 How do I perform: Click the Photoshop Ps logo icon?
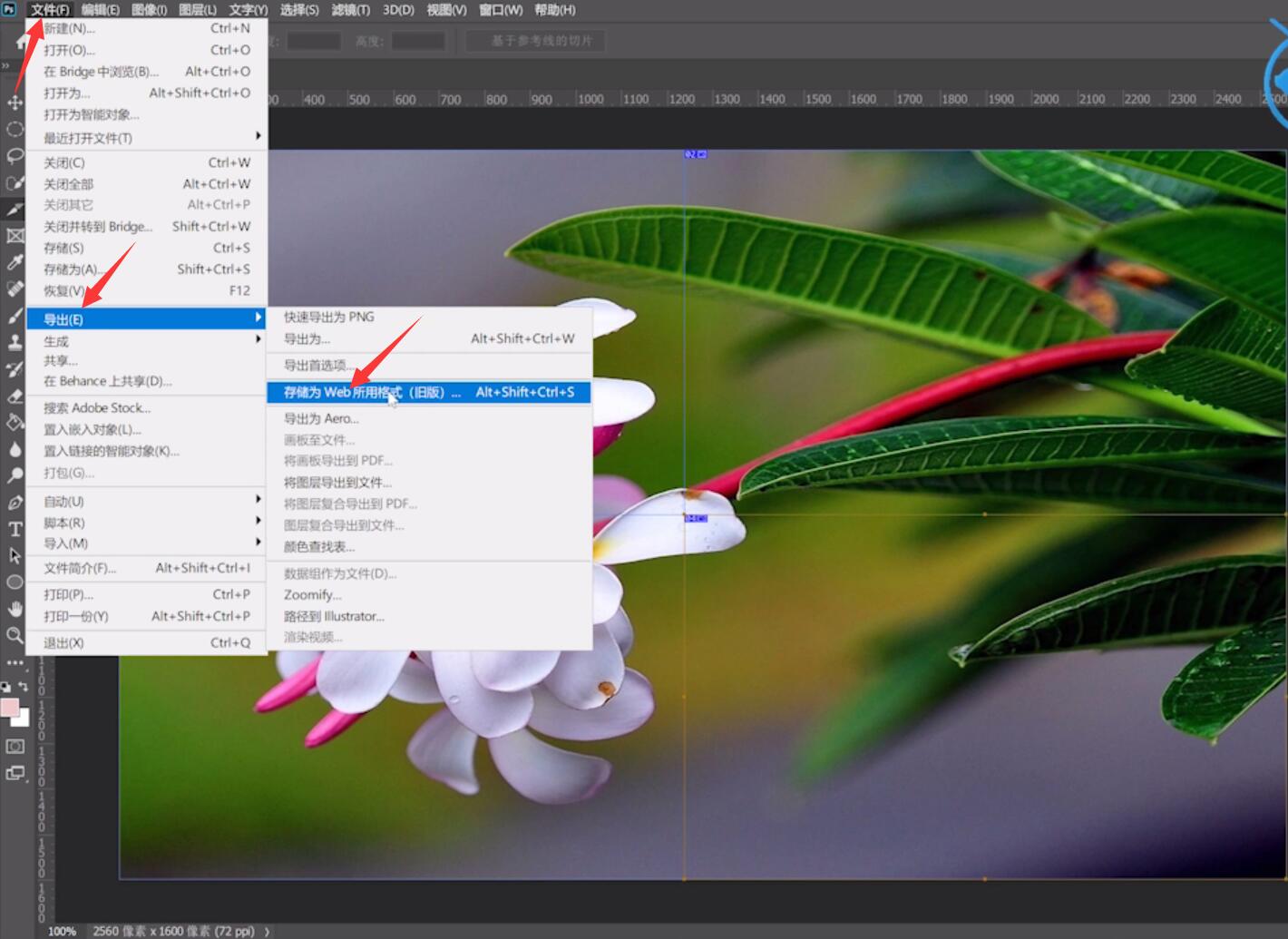(x=9, y=9)
